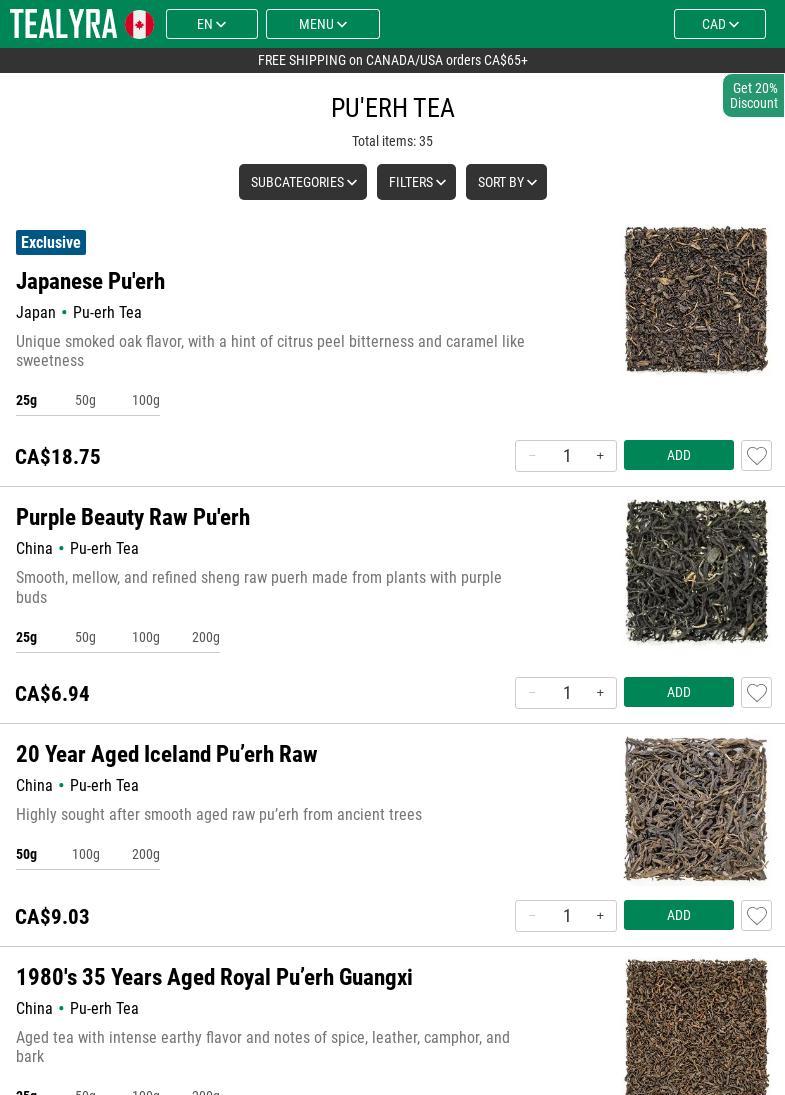Click the Get 20% Discount badge
This screenshot has height=1095, width=785.
point(754,96)
